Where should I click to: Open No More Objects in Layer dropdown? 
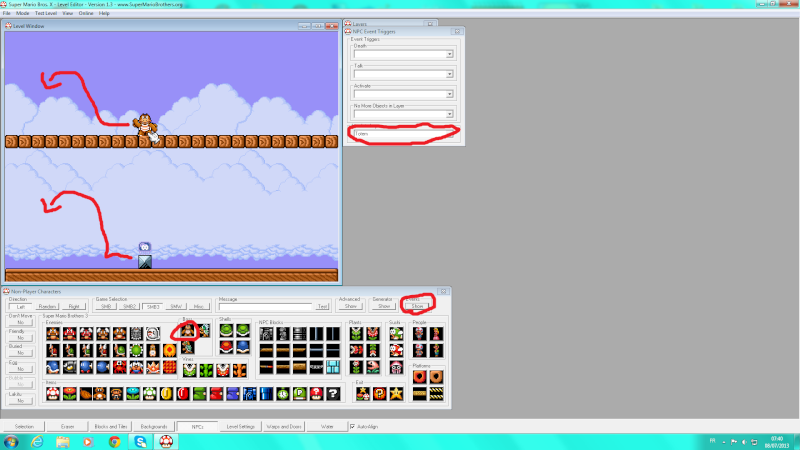[449, 114]
